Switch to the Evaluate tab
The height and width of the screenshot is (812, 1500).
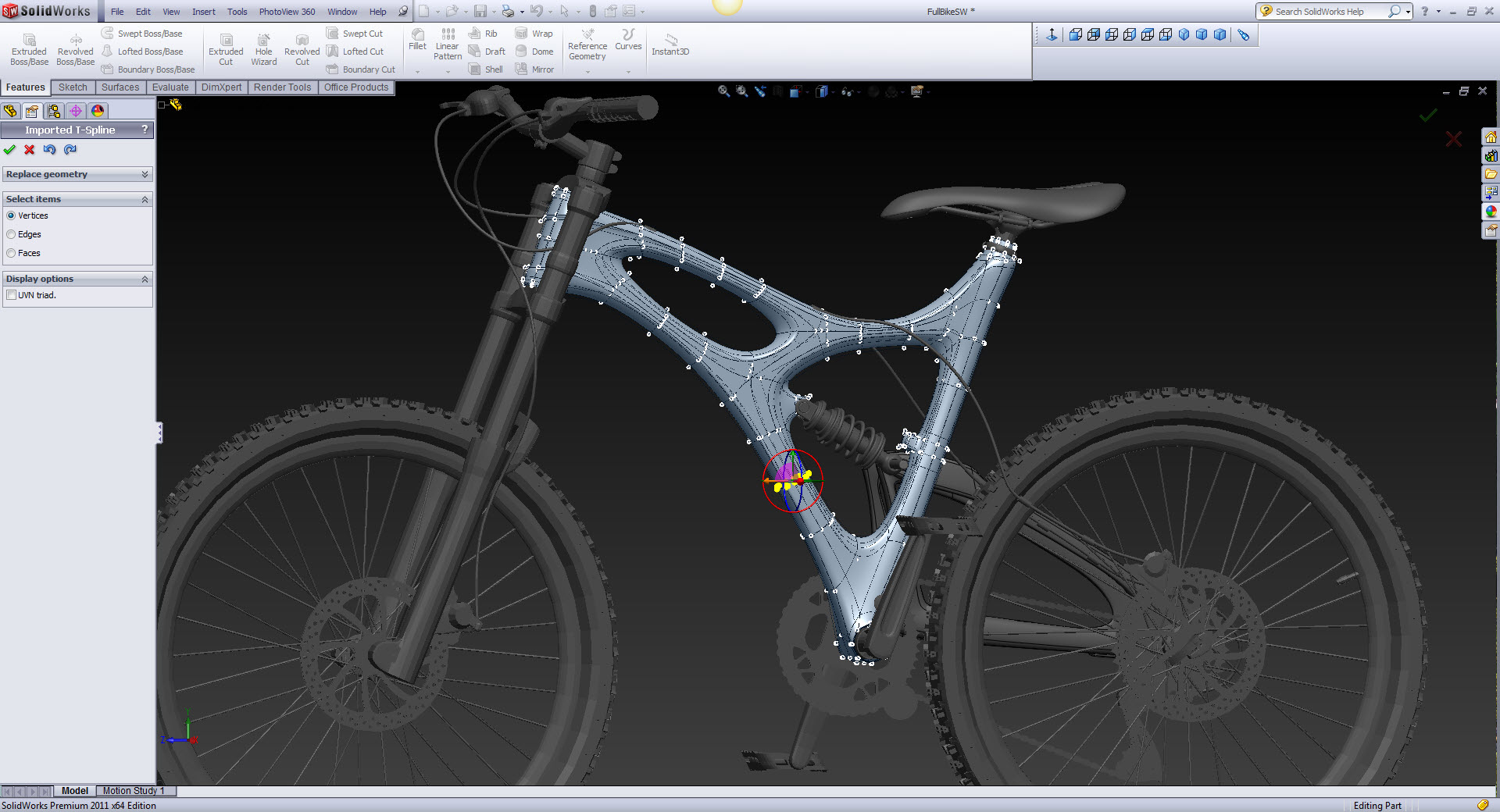click(170, 87)
